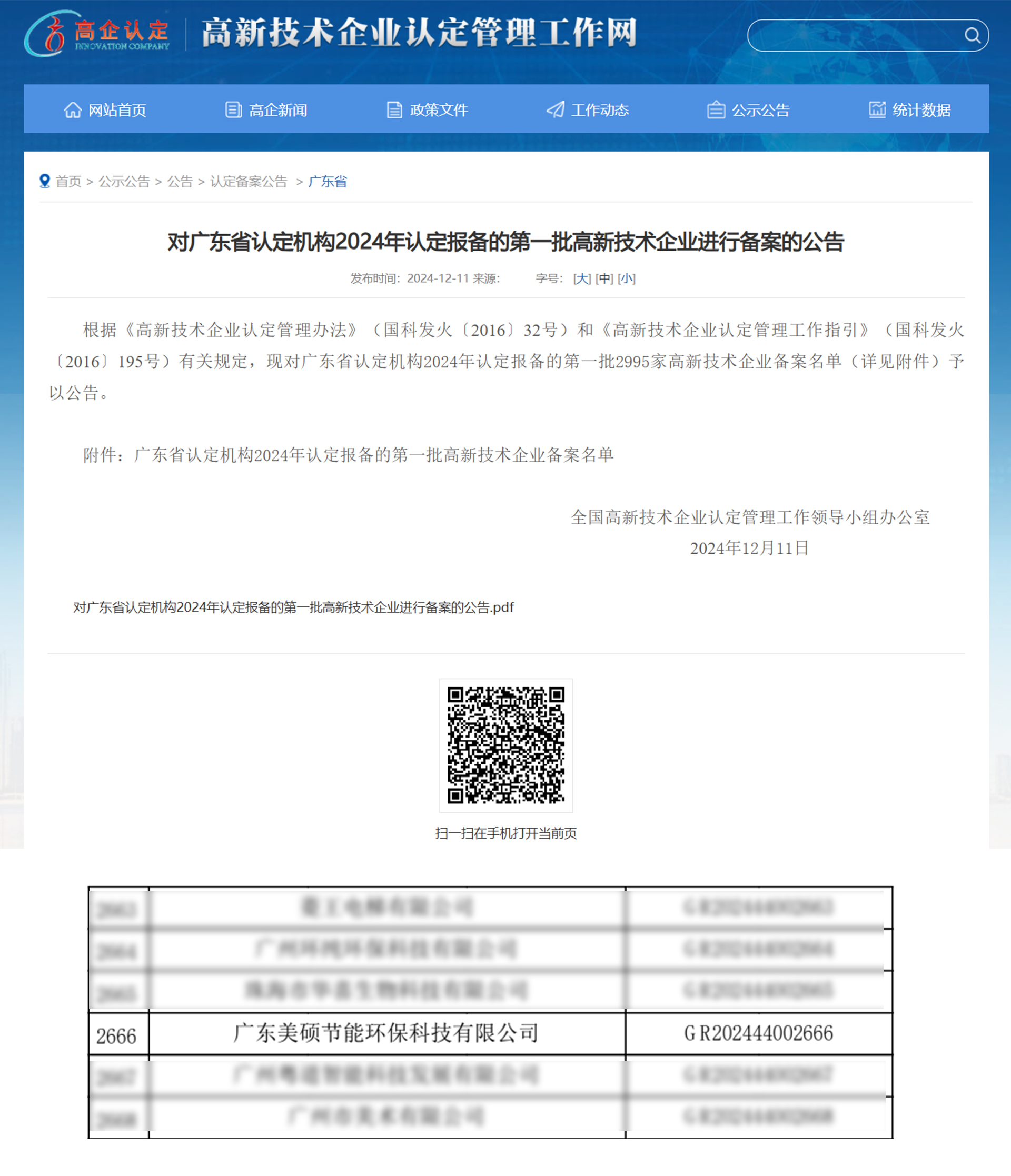The height and width of the screenshot is (1176, 1011).
Task: Download the announcement .pdf attachment
Action: point(293,608)
